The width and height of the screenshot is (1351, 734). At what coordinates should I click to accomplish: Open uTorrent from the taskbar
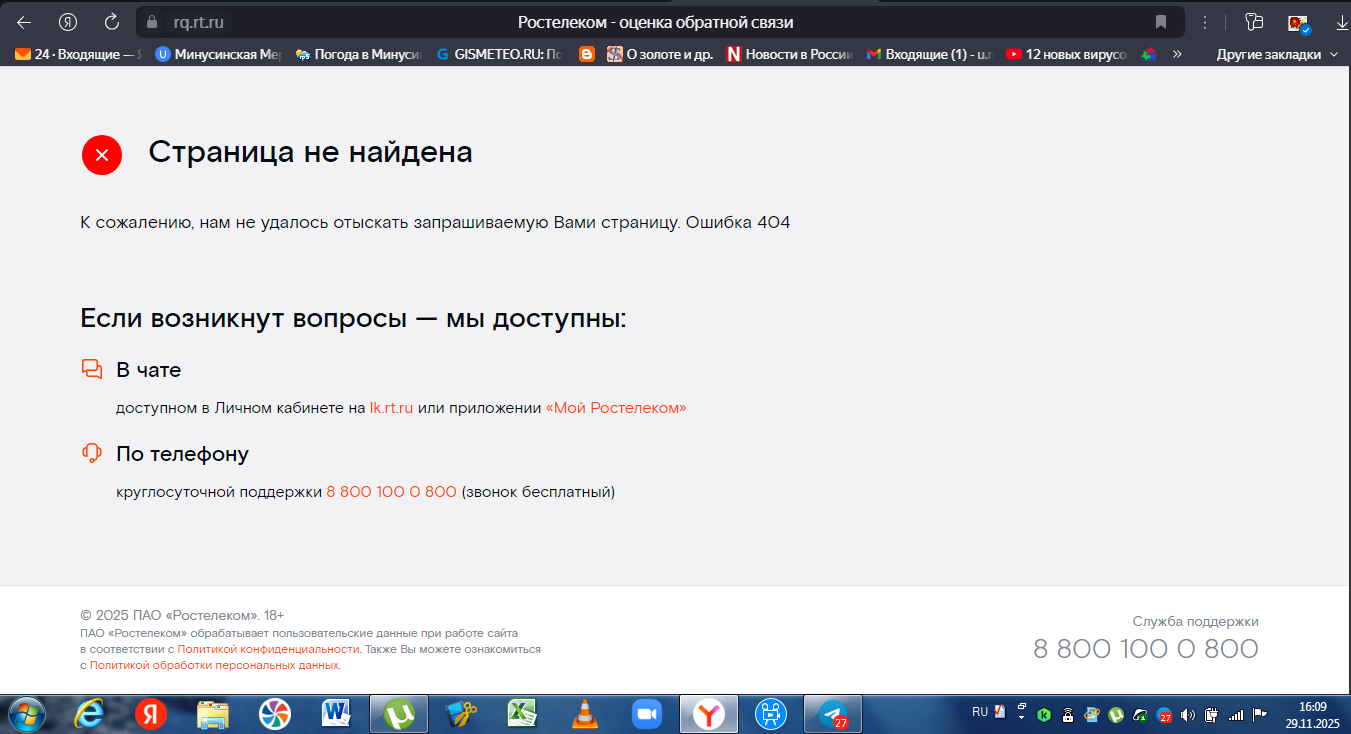point(400,713)
